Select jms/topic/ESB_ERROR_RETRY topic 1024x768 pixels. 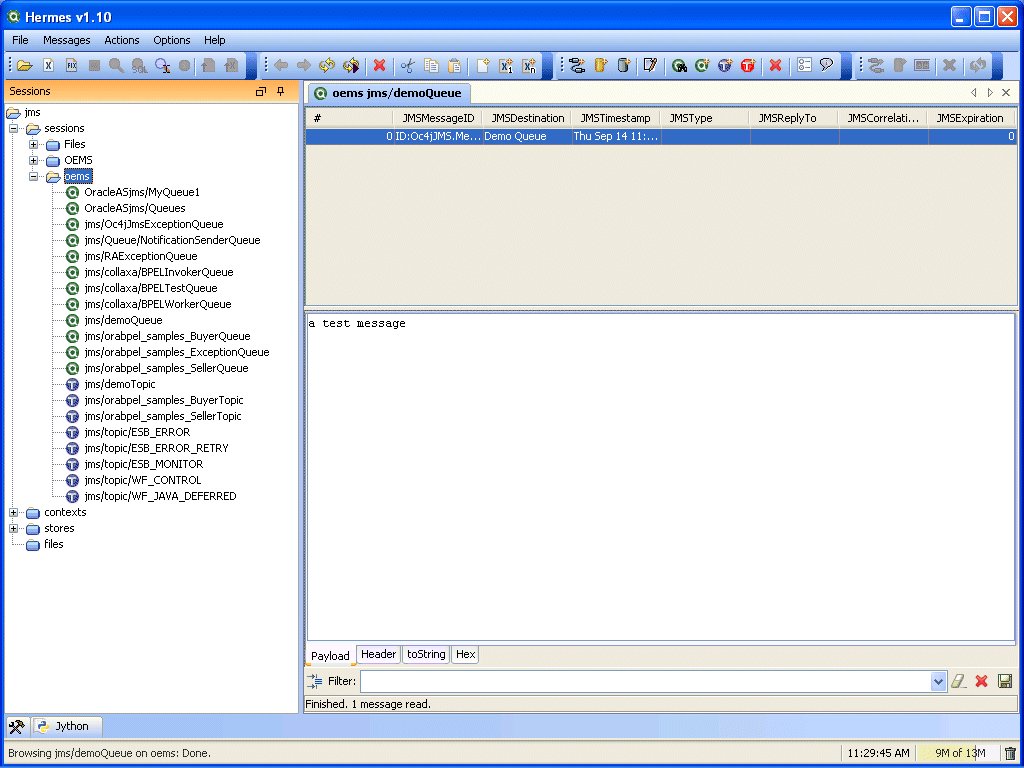click(156, 448)
